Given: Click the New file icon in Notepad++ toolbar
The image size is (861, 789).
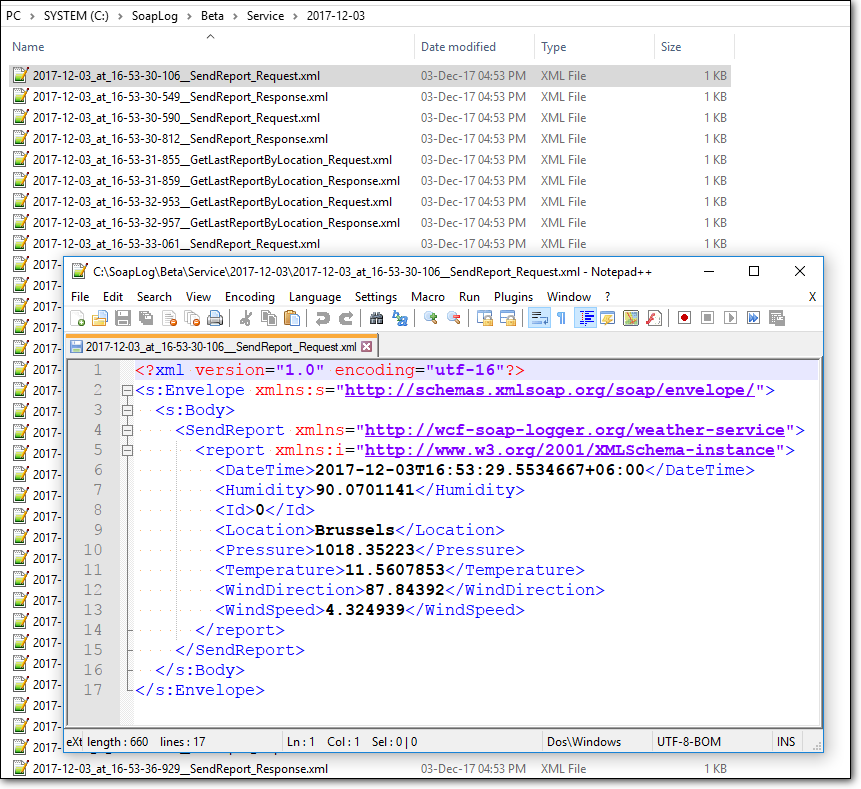Looking at the screenshot, I should 78,319.
